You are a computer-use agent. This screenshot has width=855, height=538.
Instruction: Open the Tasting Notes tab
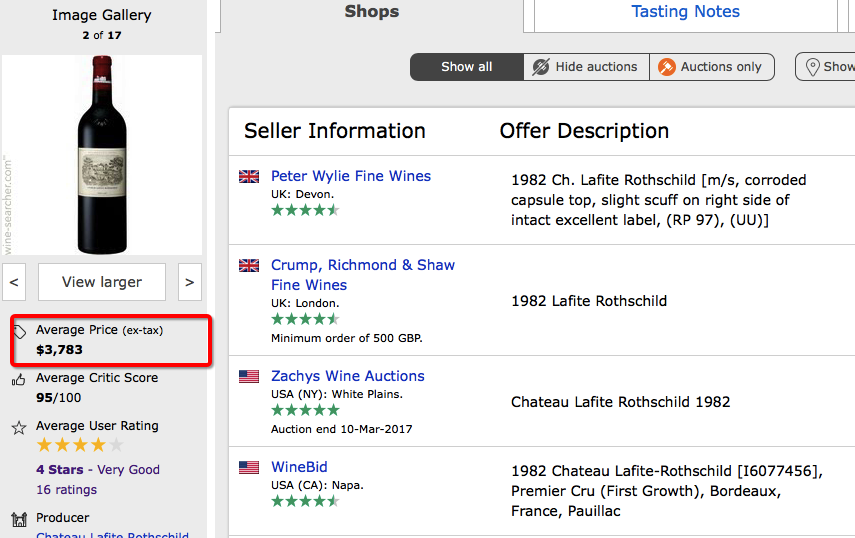coord(685,13)
